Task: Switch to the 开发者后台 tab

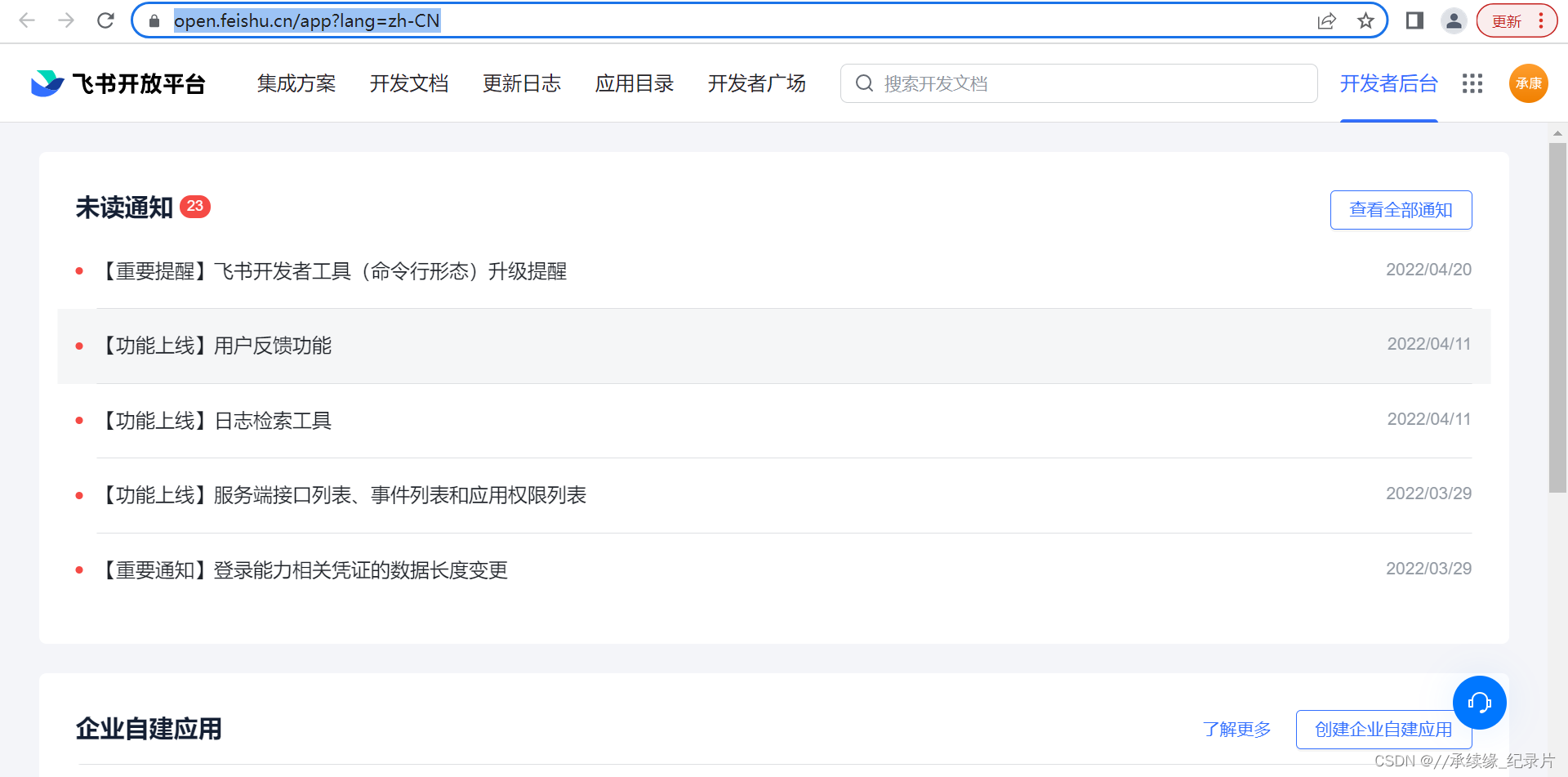Action: (x=1389, y=83)
